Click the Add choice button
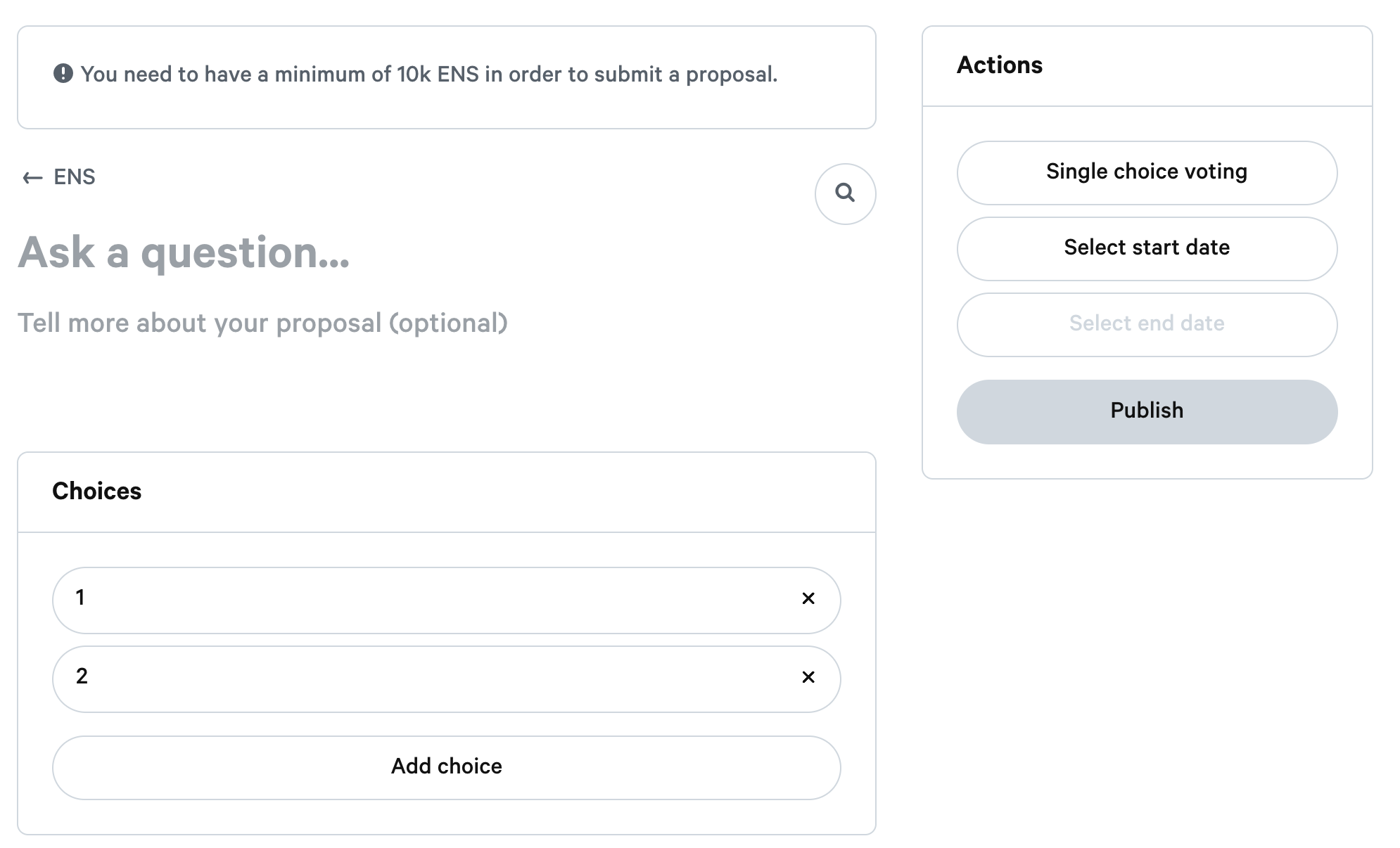 446,767
